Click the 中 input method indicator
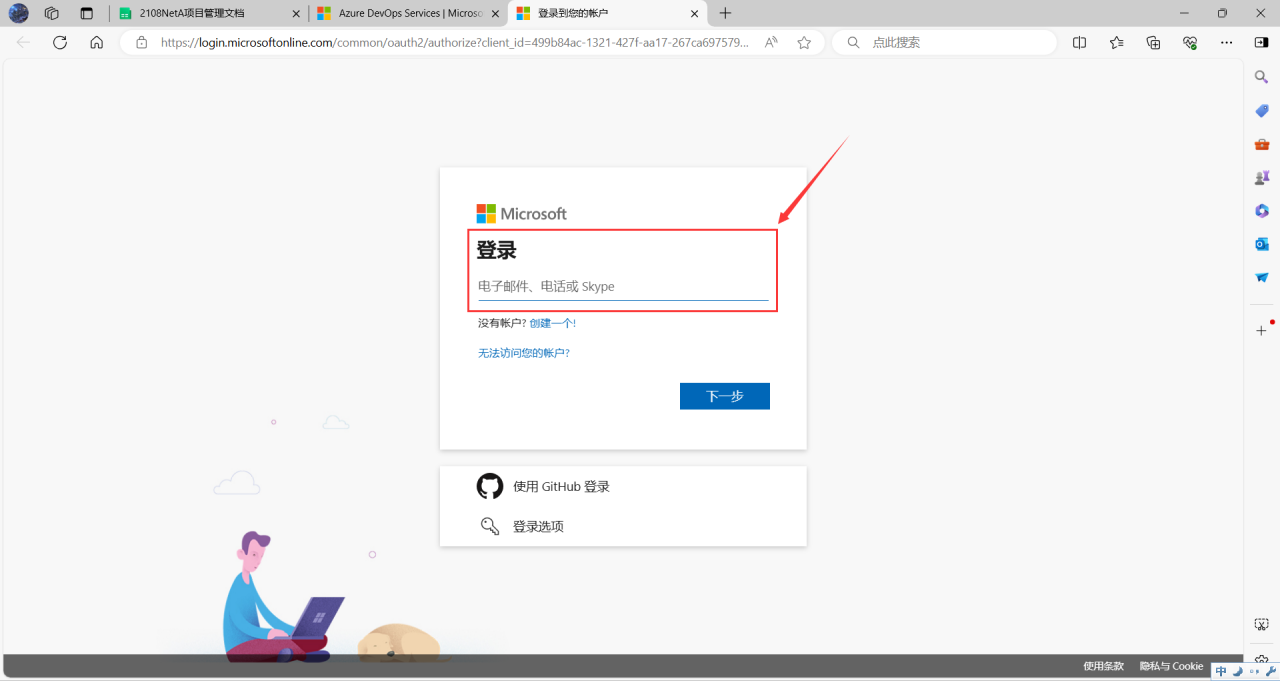 (1221, 672)
